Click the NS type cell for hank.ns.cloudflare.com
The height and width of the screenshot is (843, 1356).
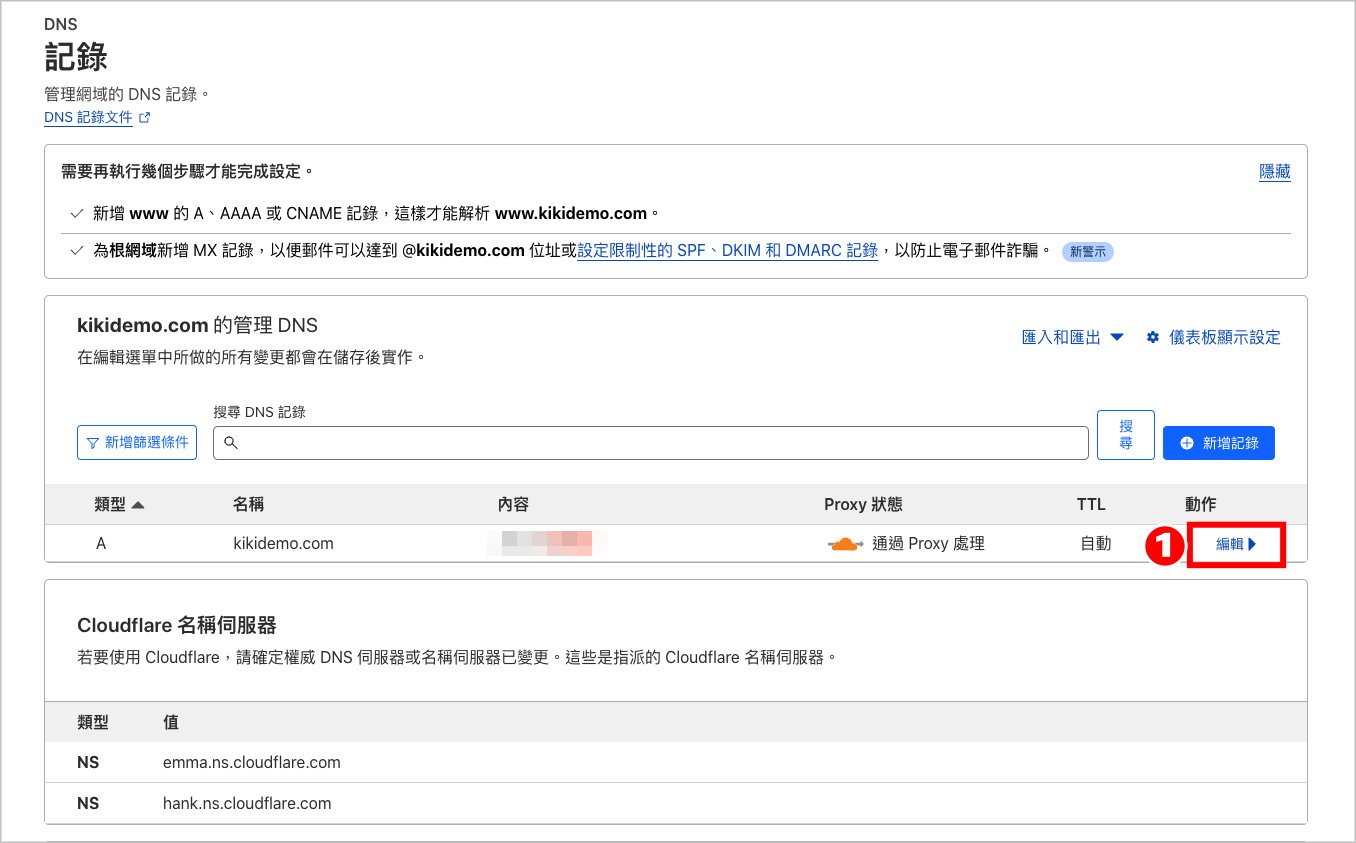tap(88, 803)
